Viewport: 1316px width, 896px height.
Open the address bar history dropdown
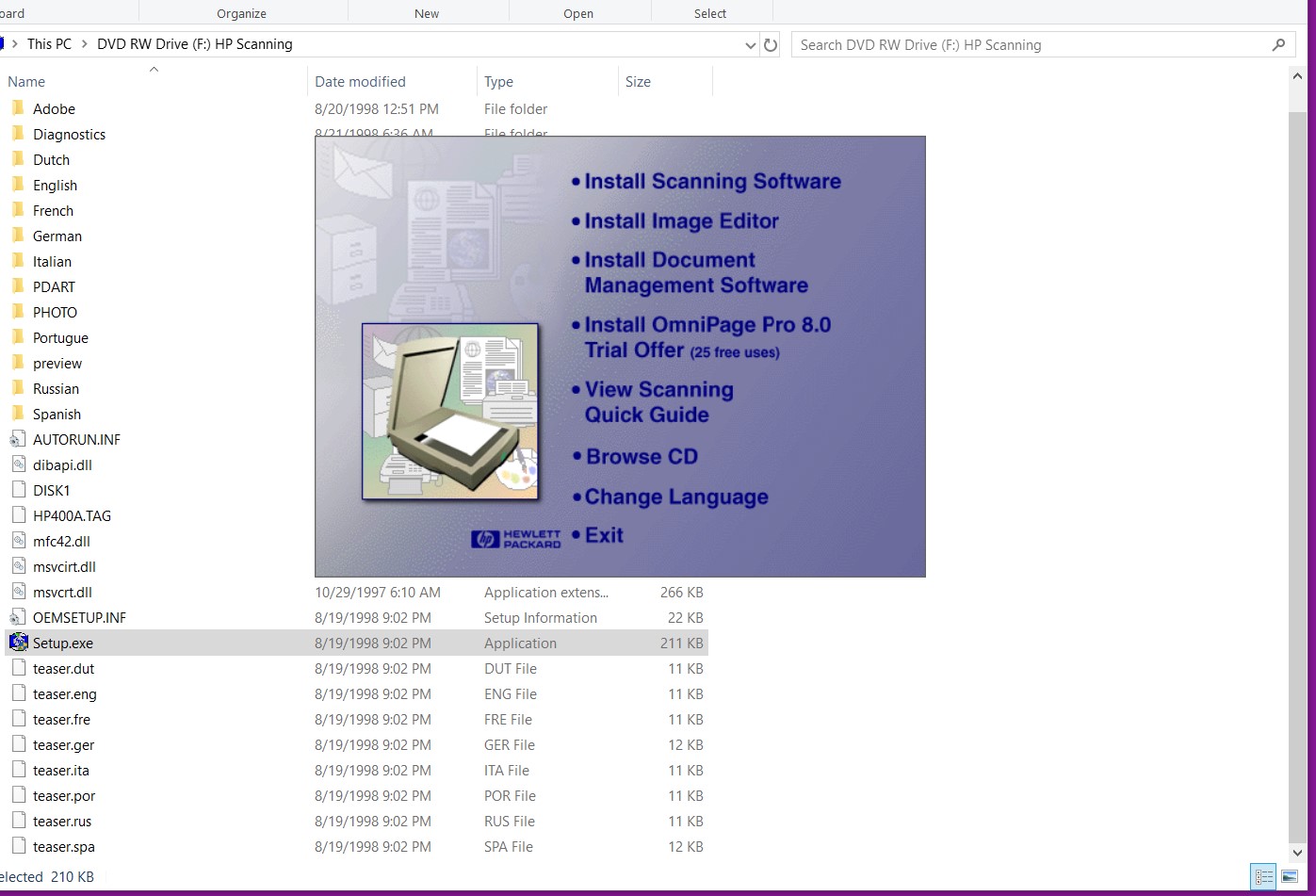(751, 45)
